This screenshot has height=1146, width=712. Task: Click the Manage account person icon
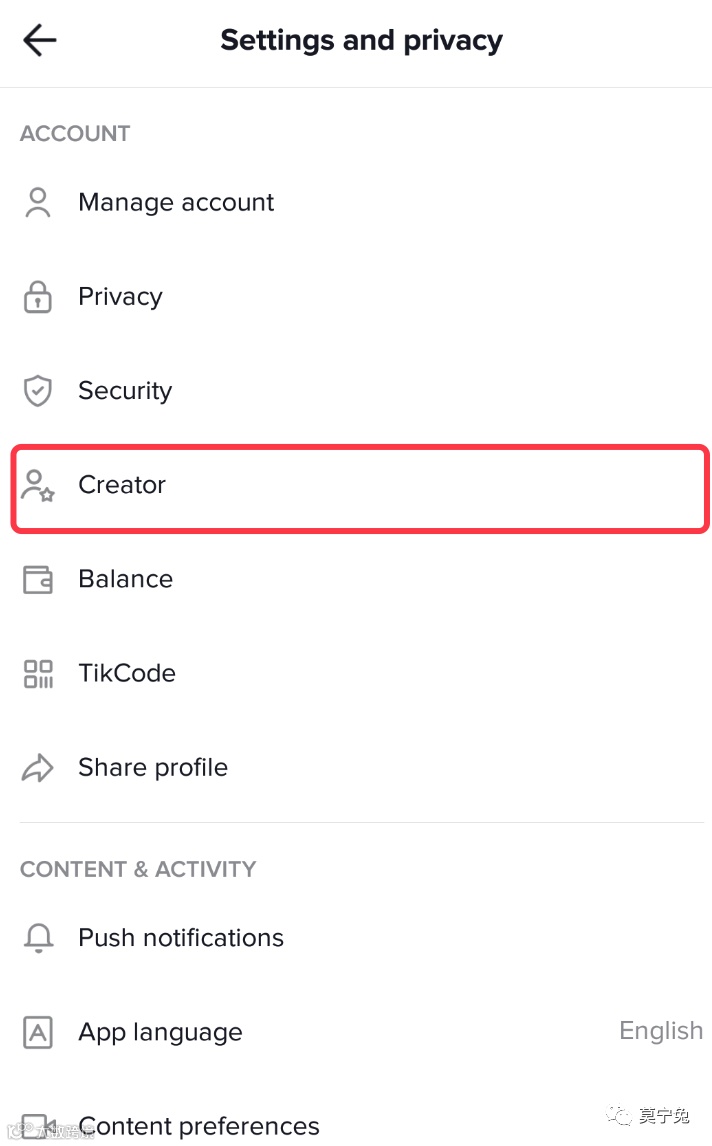[38, 202]
